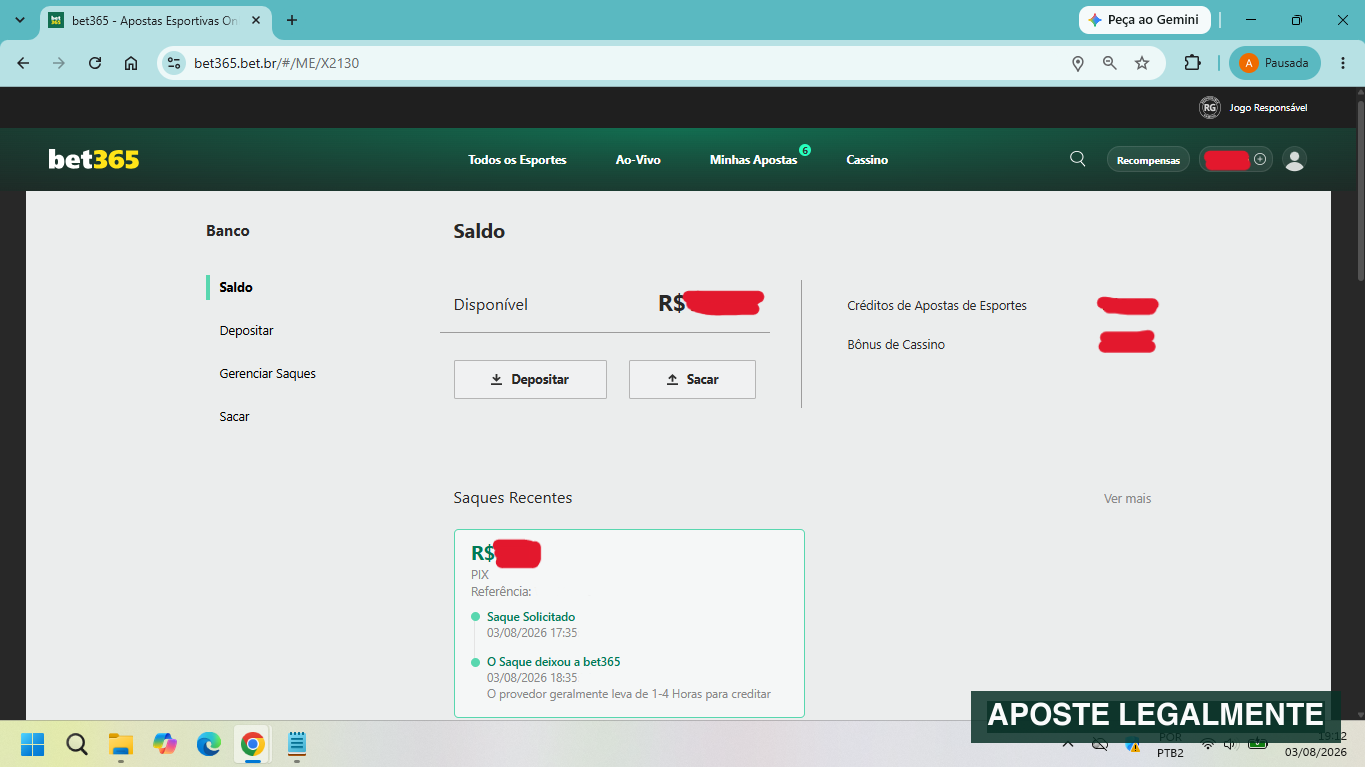Click the Saques Recentes heading
This screenshot has height=767, width=1365.
(x=513, y=497)
